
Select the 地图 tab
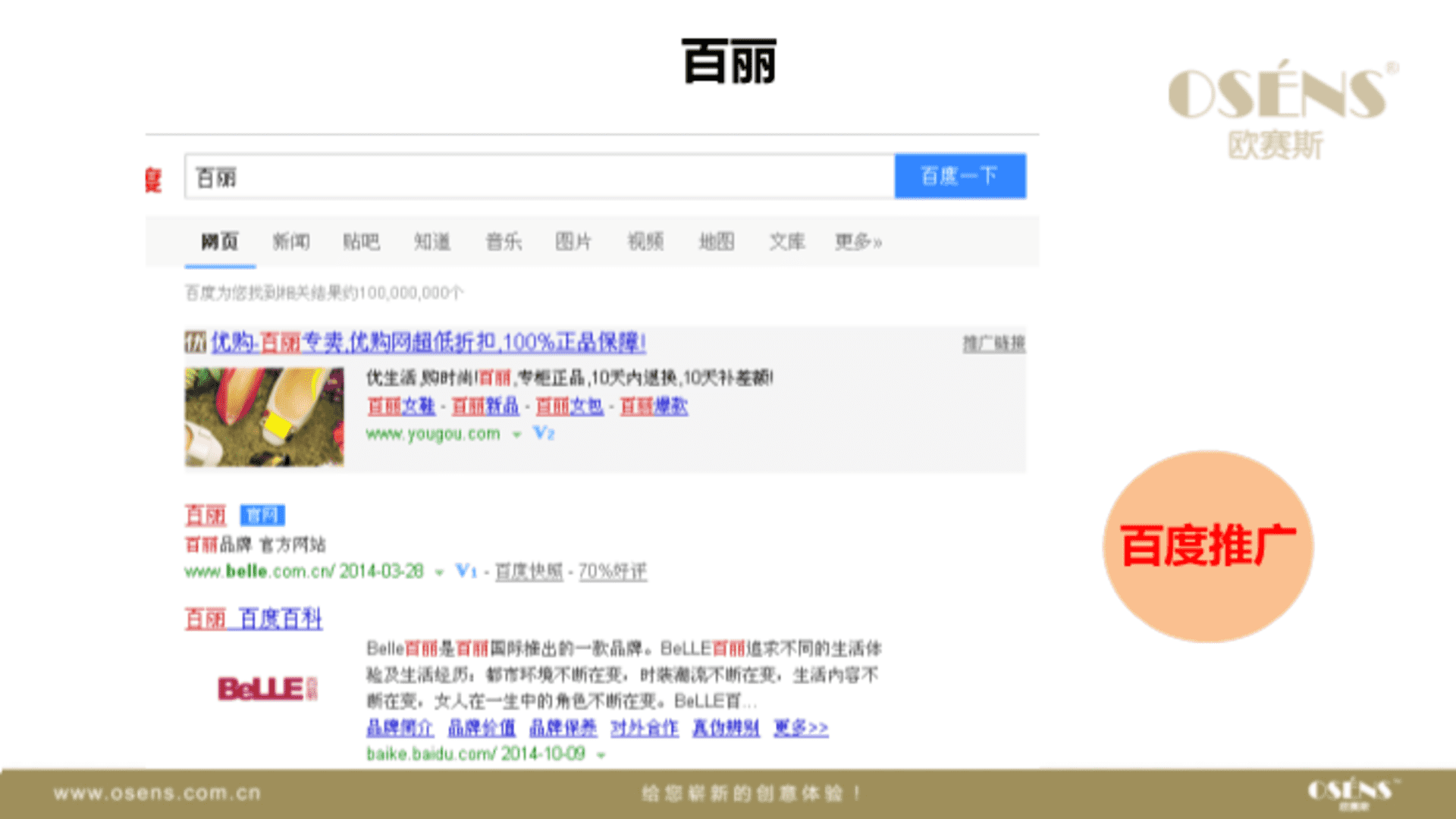717,242
